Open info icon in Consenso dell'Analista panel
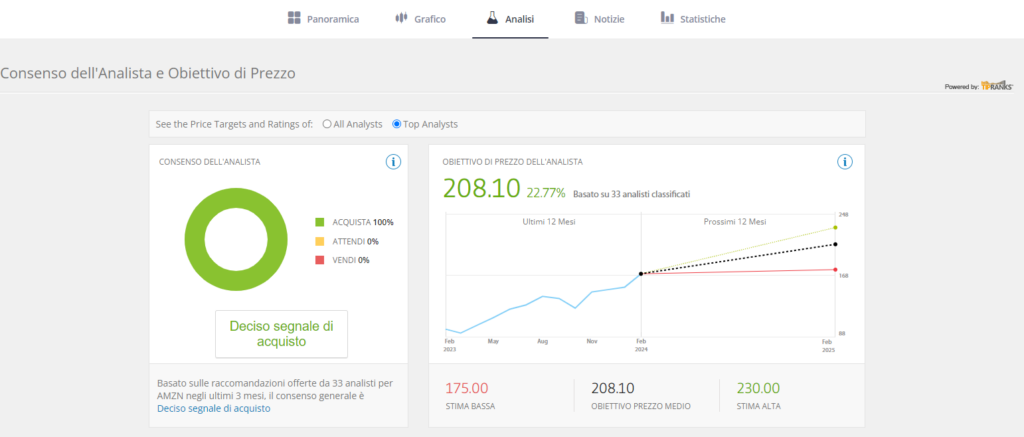Screen dimensions: 1024x437 tap(393, 162)
